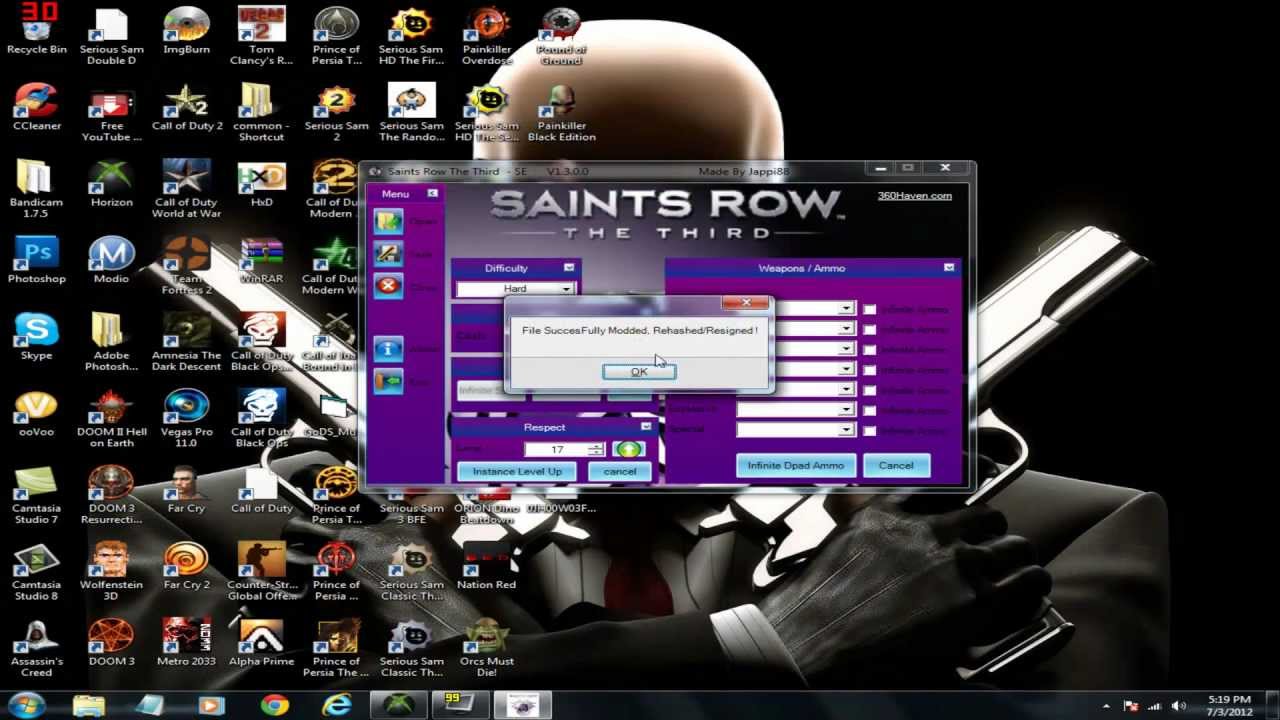
Task: Open the Modio desktop icon
Action: click(111, 260)
